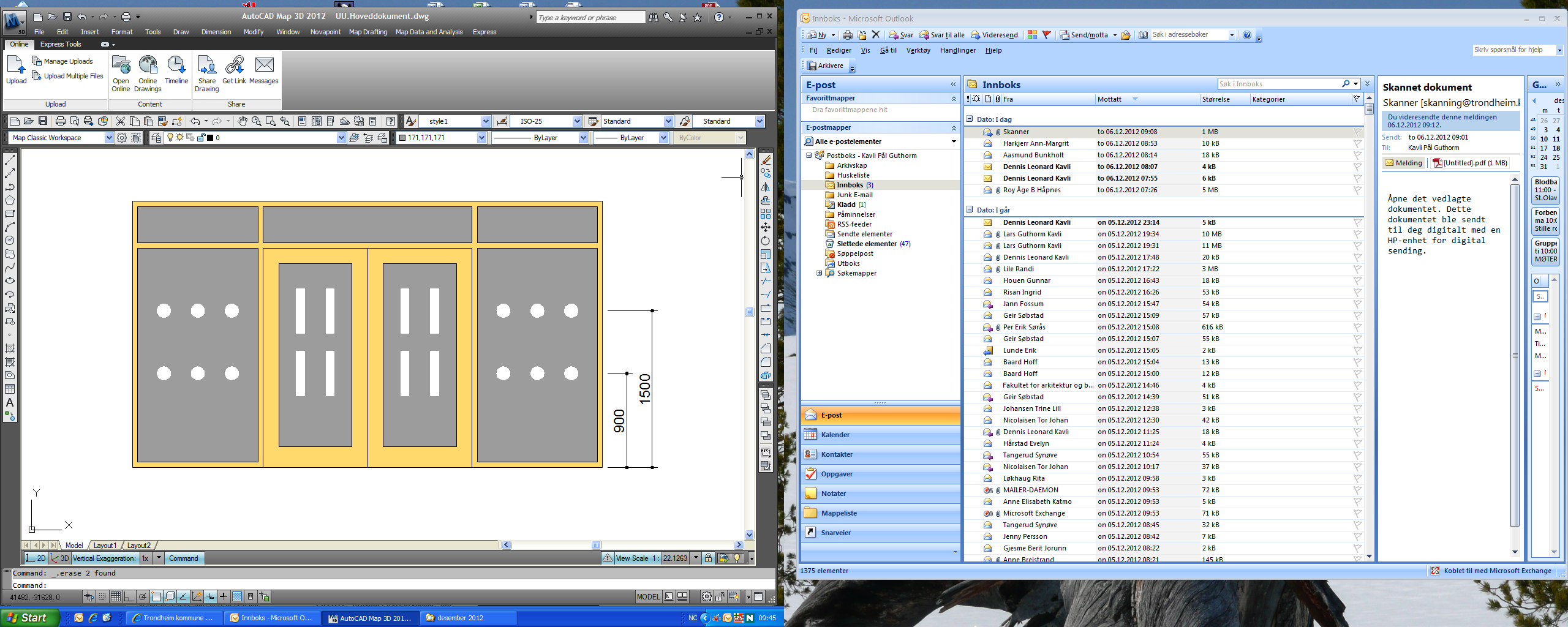Click the black layer color swatch
Viewport: 1568px width, 627px height.
[210, 138]
